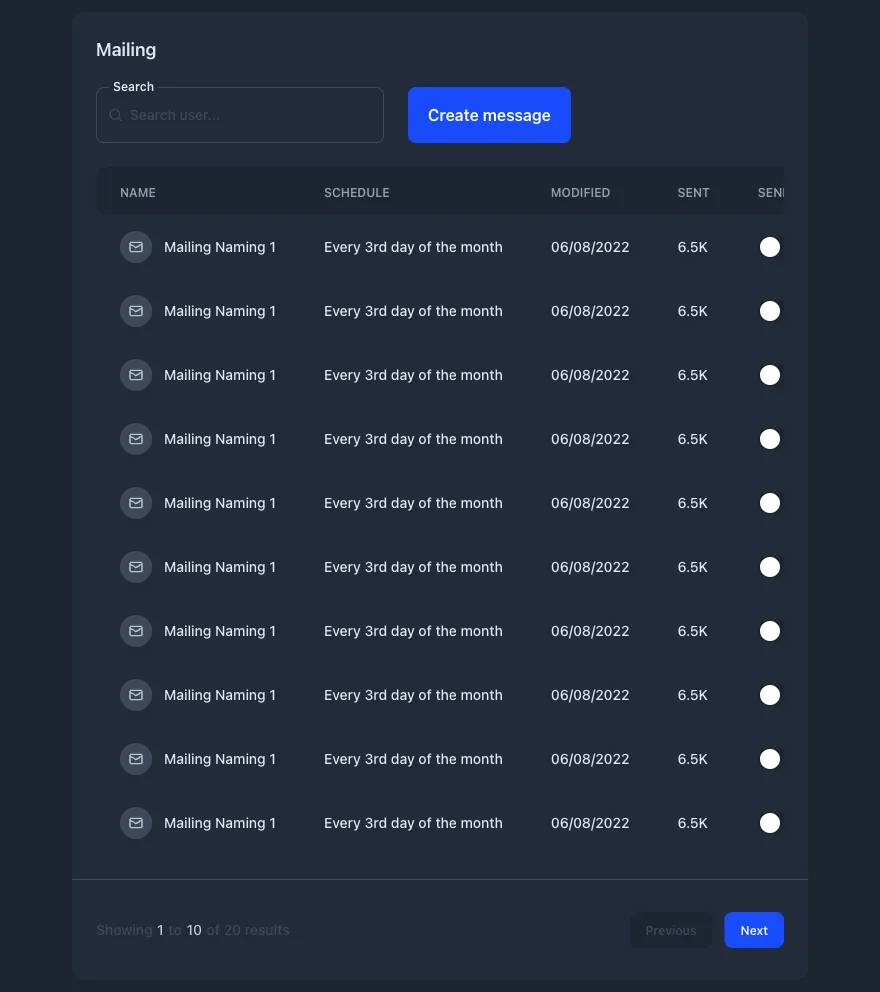Toggle the send switch in the first row
This screenshot has width=880, height=992.
click(769, 247)
